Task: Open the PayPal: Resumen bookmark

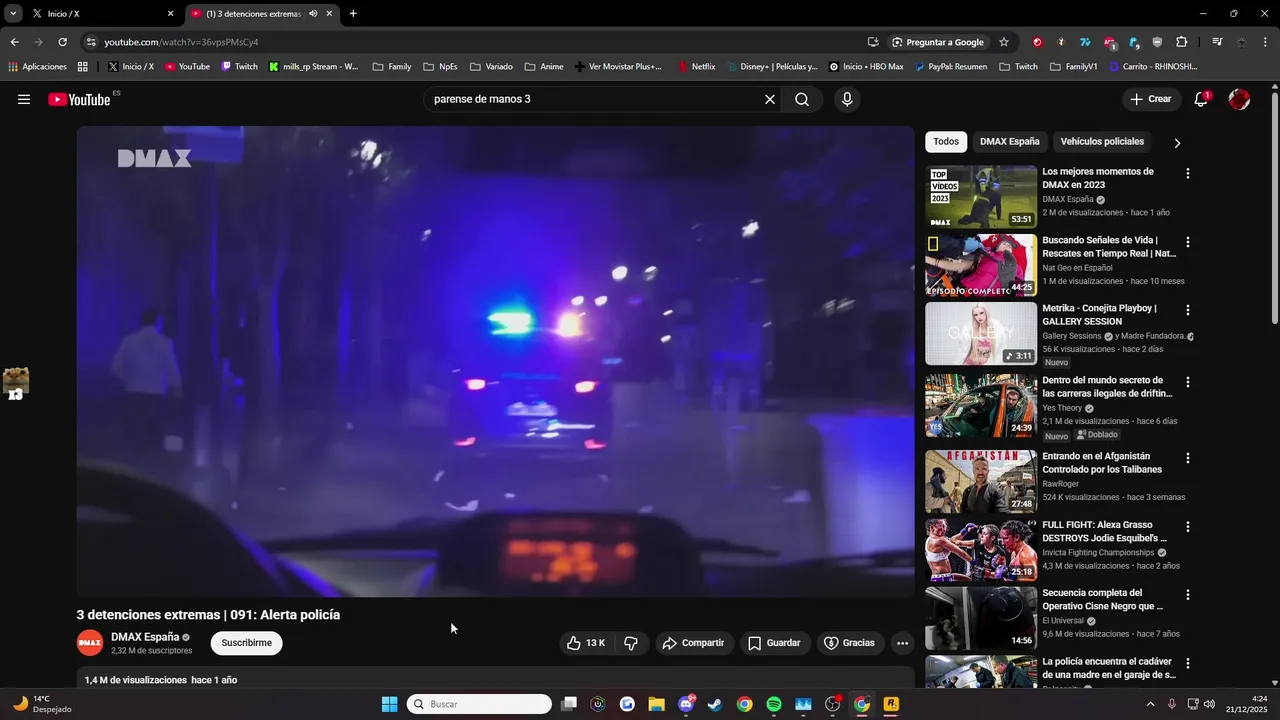Action: [x=950, y=67]
